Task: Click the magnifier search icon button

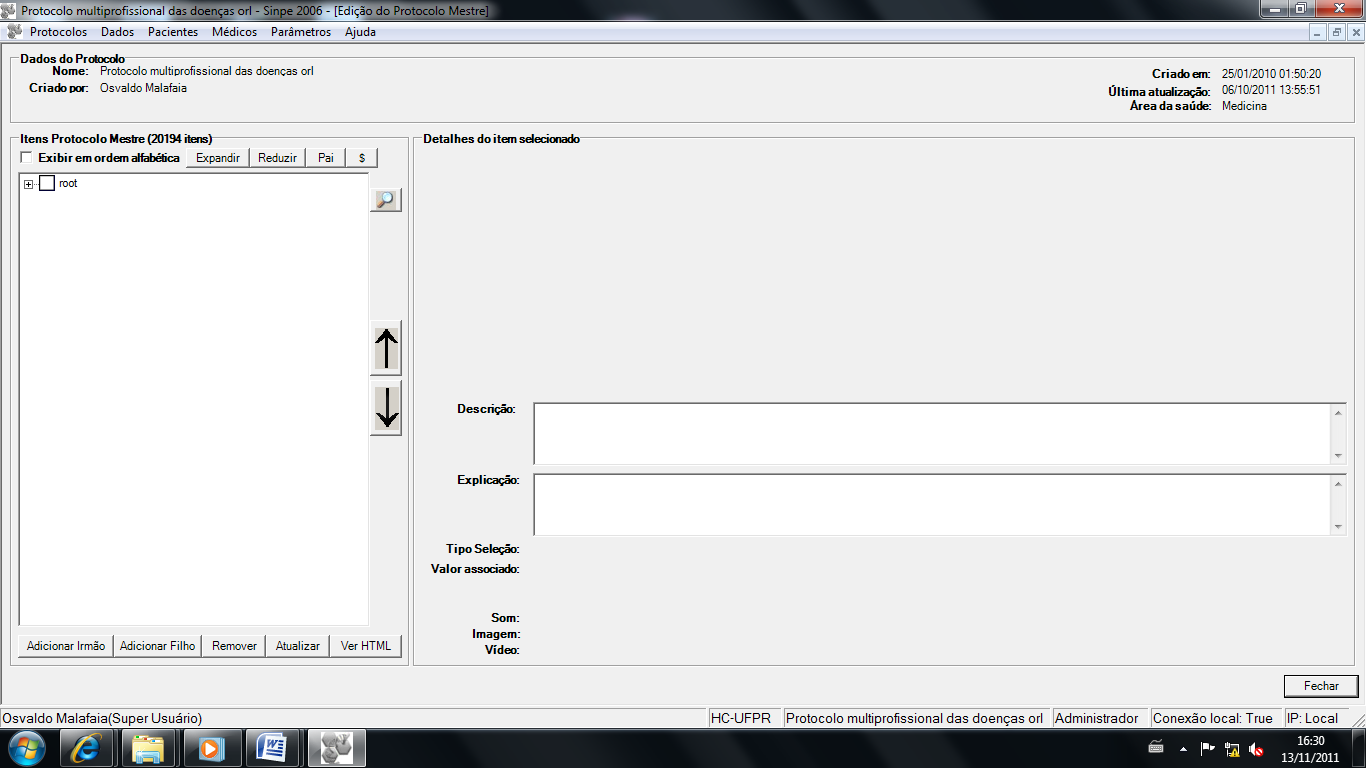Action: click(x=386, y=200)
